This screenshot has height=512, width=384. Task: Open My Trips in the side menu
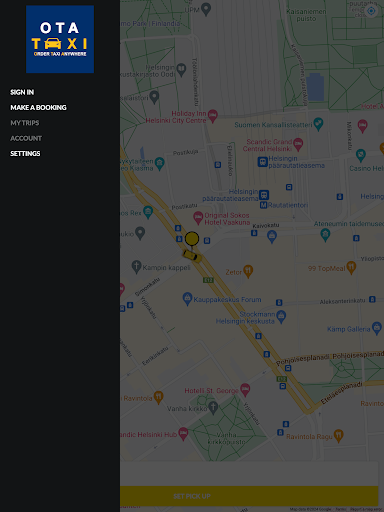click(25, 123)
